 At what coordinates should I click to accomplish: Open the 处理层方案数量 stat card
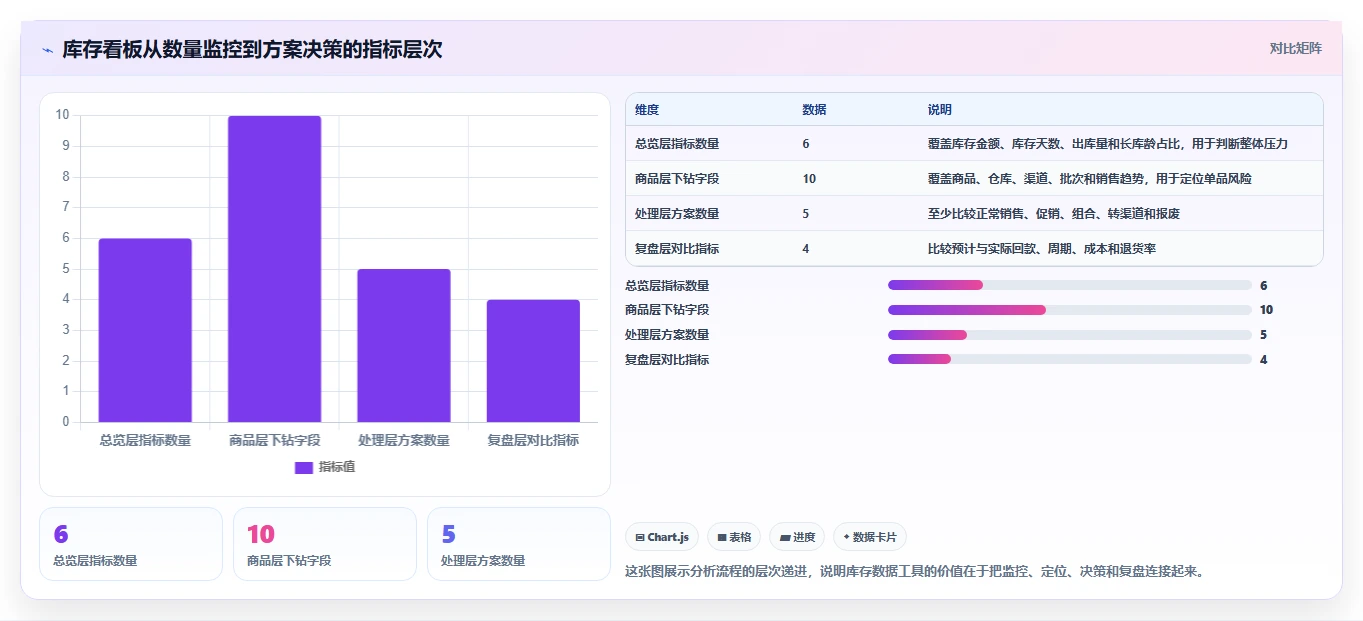point(519,544)
